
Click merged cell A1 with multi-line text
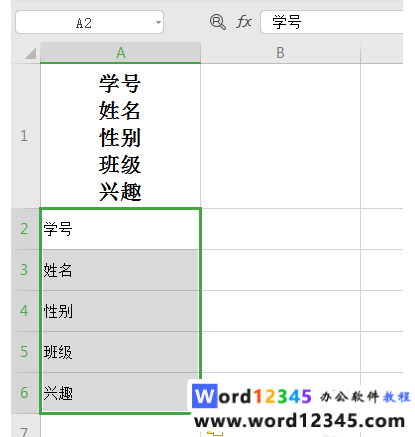click(x=120, y=136)
